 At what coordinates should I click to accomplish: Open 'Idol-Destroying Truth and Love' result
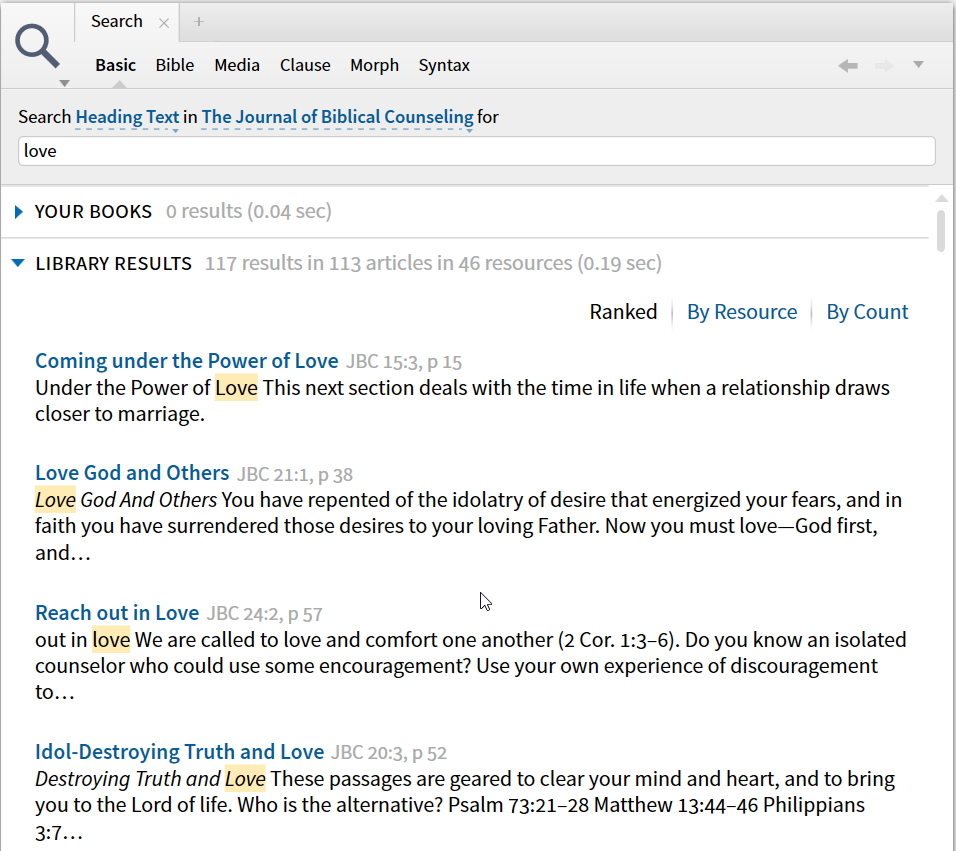pos(179,752)
